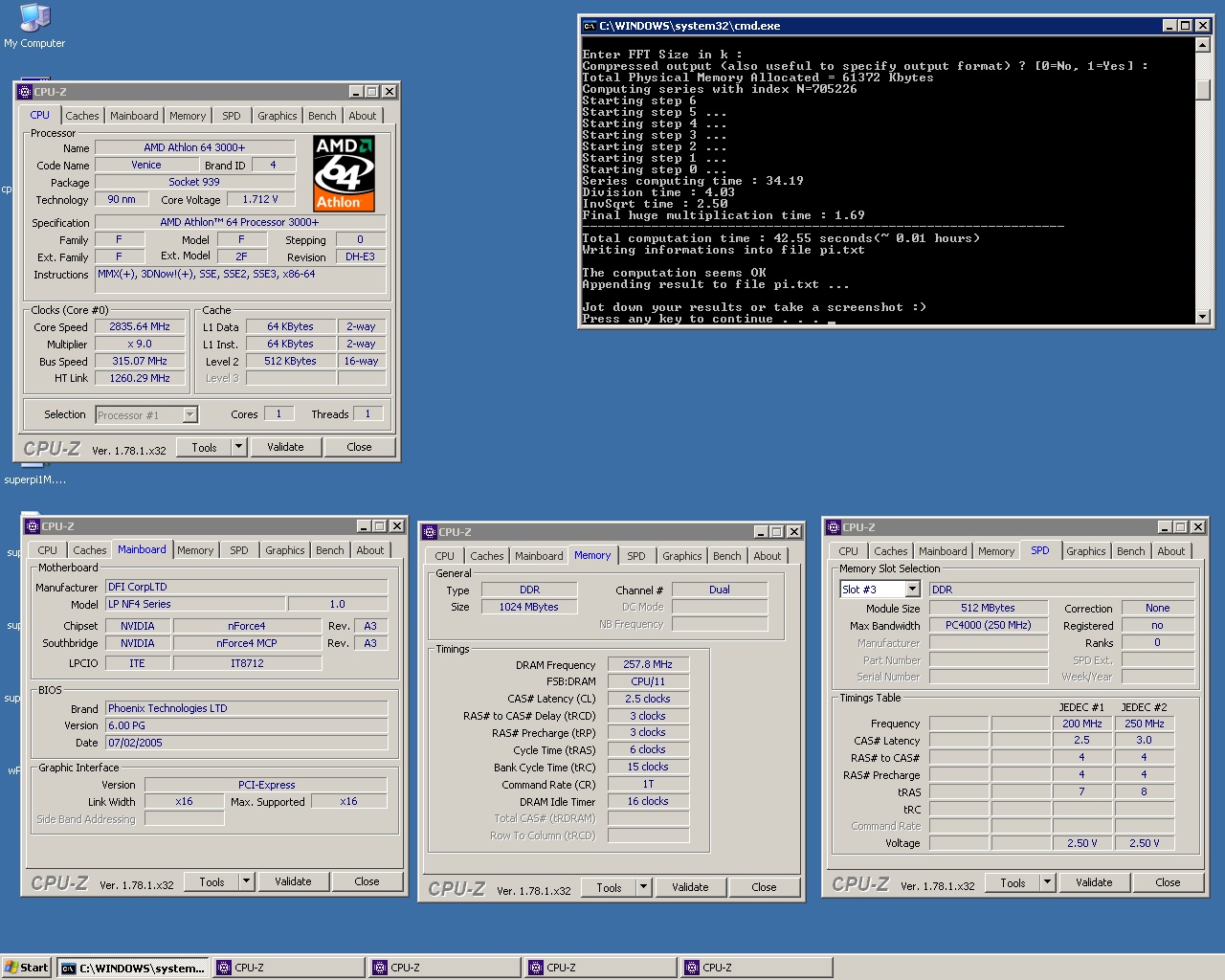The width and height of the screenshot is (1225, 980).
Task: Click the Max Bandwidth field PC4000 (250 MHz)
Action: point(989,625)
